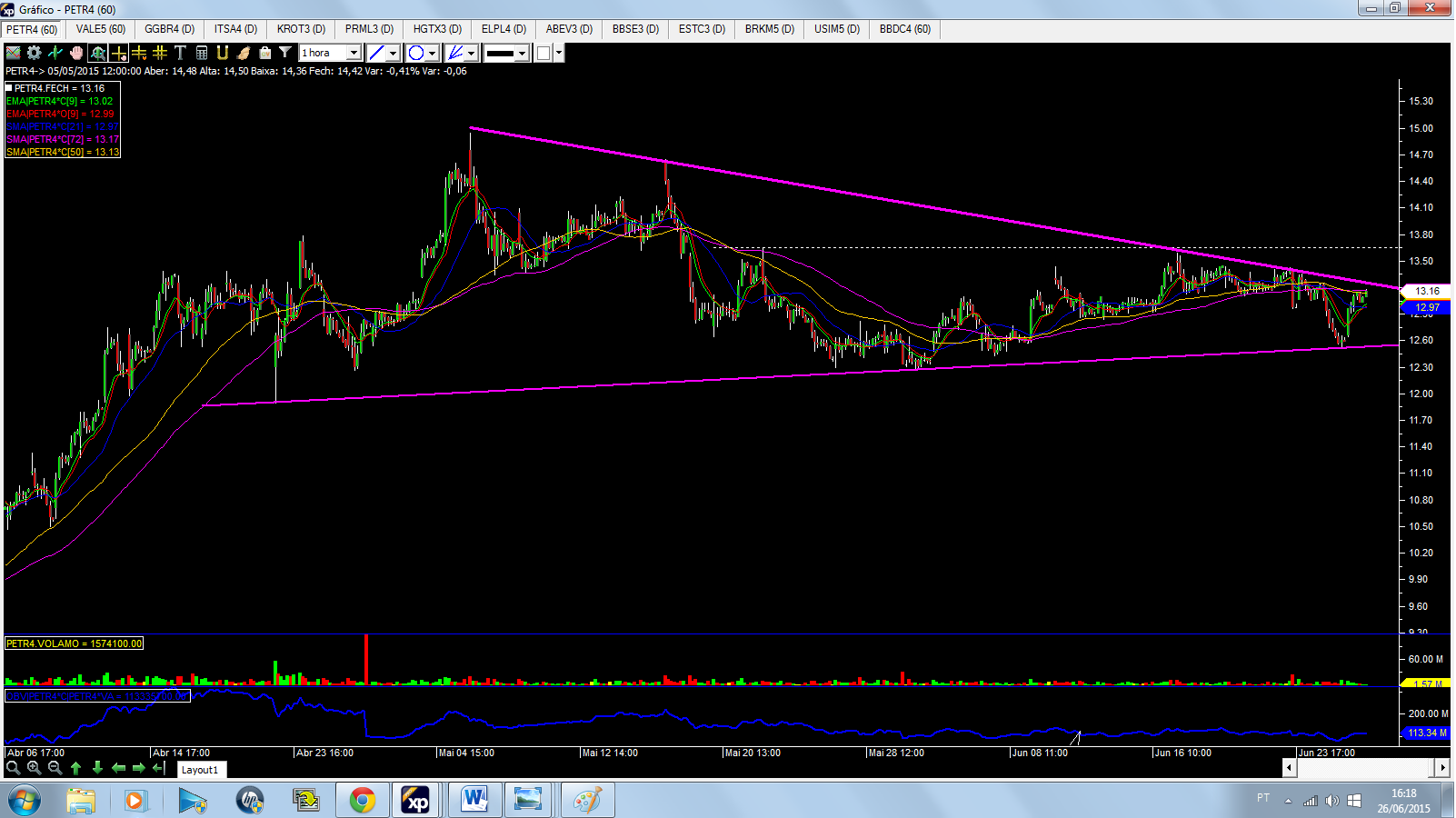Open the calculator tool
1456x818 pixels.
coord(202,53)
